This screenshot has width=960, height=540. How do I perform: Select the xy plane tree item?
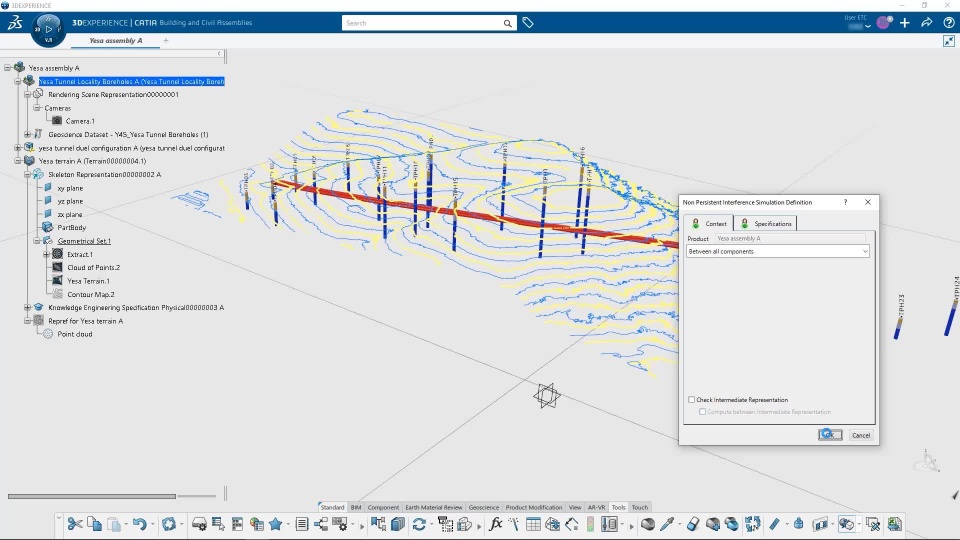coord(70,188)
